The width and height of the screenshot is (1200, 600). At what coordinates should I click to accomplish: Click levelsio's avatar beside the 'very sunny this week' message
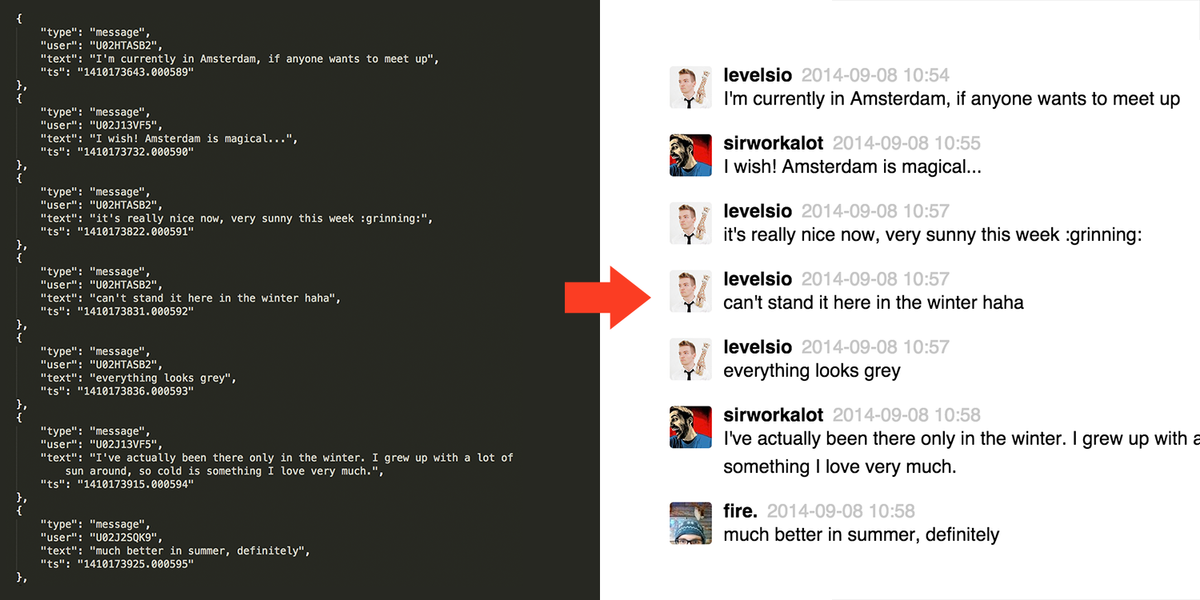(x=690, y=224)
